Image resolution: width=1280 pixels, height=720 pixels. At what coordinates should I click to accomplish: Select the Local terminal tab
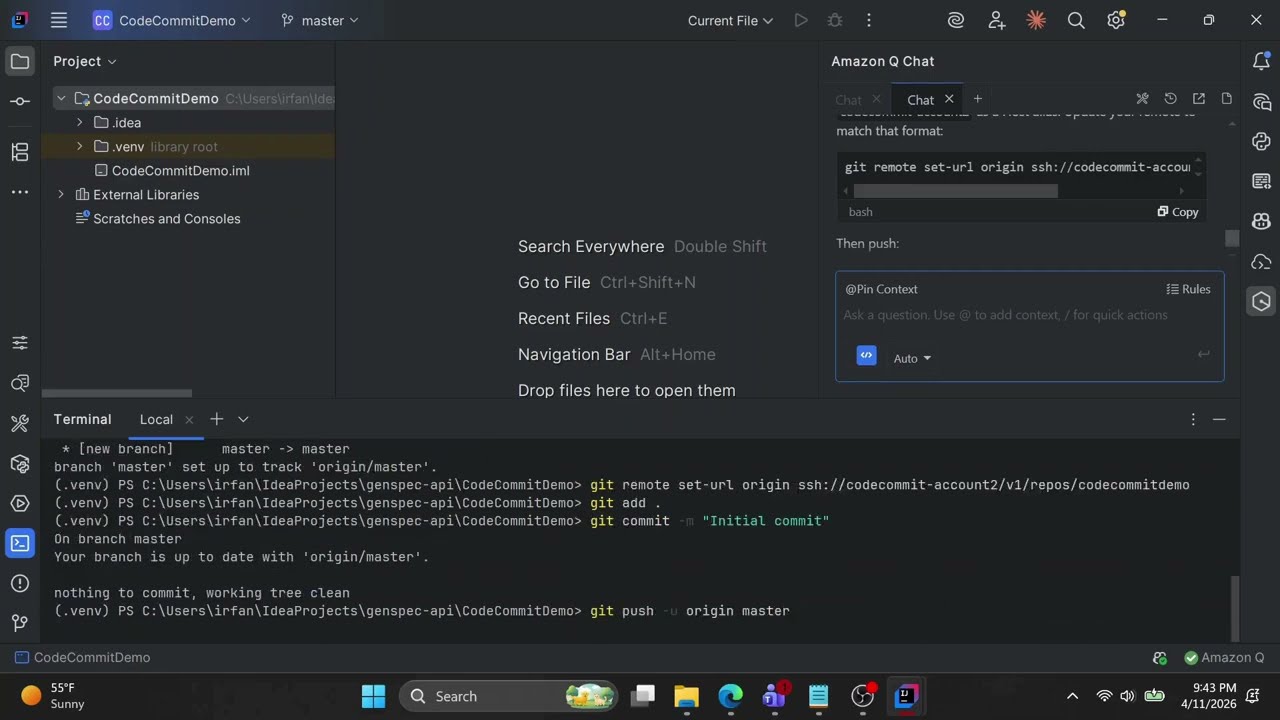(x=156, y=419)
